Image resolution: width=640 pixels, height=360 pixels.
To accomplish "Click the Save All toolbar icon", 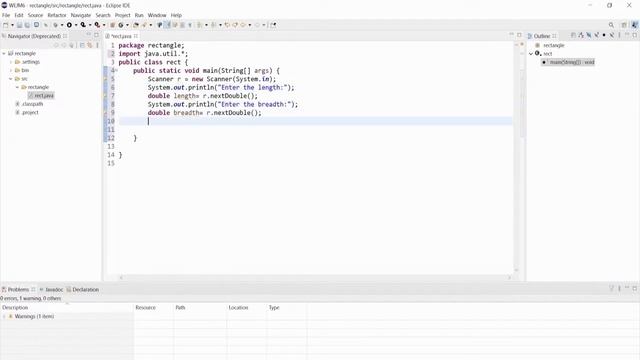I will pyautogui.click(x=27, y=25).
